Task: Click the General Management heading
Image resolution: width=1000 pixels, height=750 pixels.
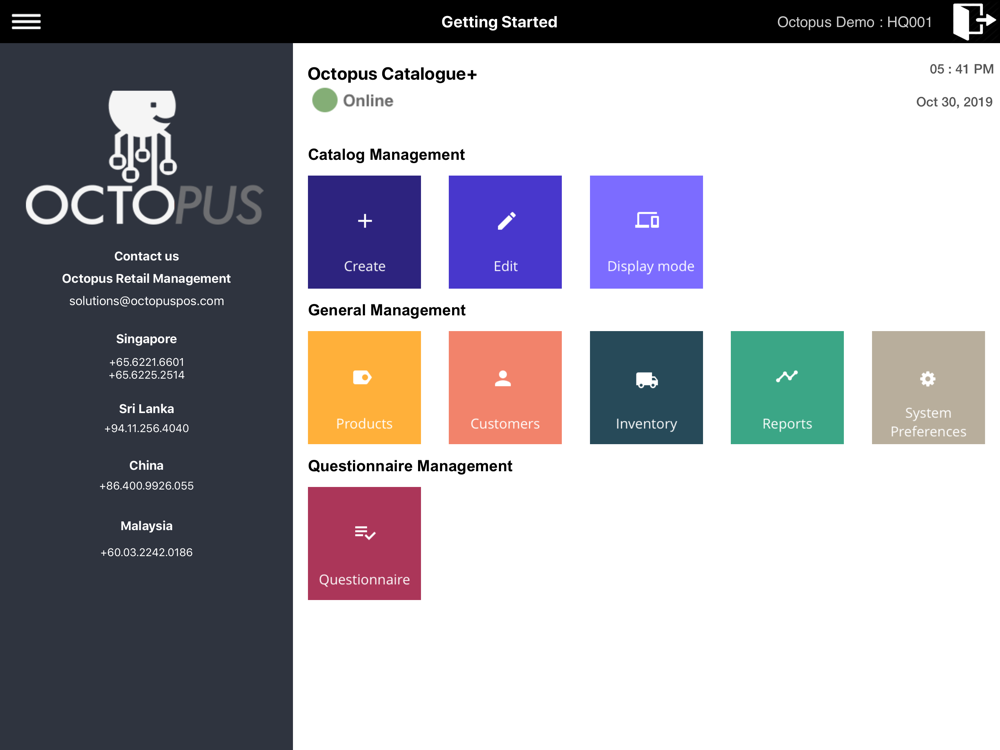Action: click(x=386, y=310)
